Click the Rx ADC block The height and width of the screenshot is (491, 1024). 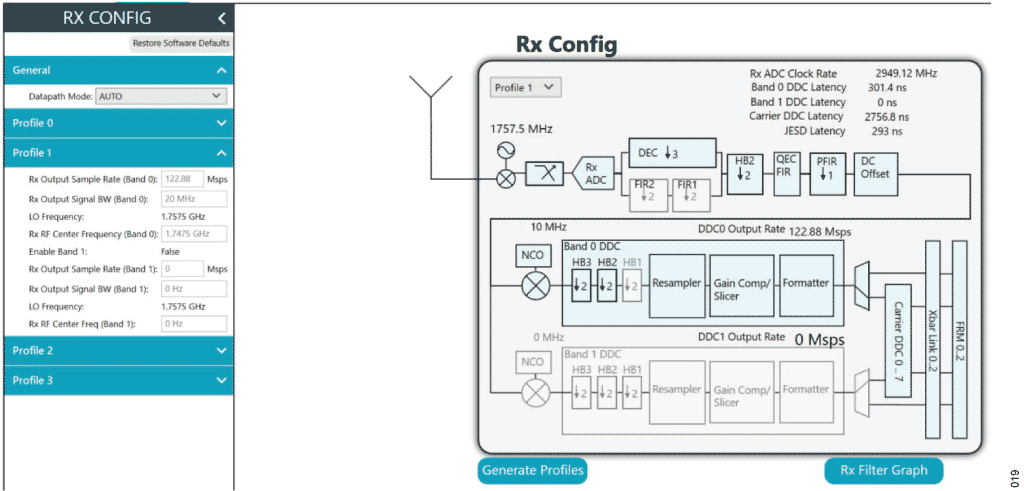pos(592,174)
